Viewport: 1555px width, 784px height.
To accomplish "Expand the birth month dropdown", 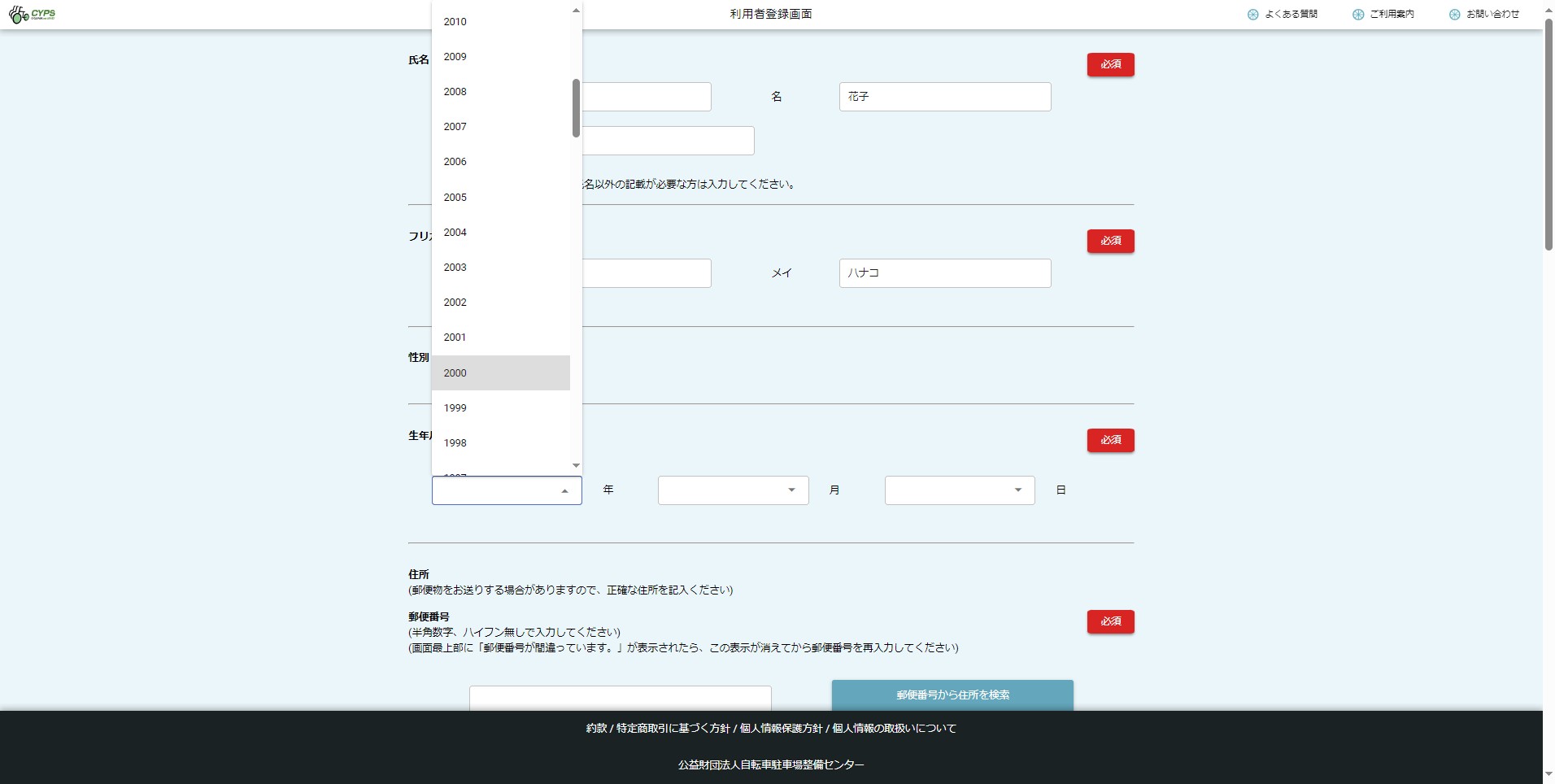I will coord(791,490).
